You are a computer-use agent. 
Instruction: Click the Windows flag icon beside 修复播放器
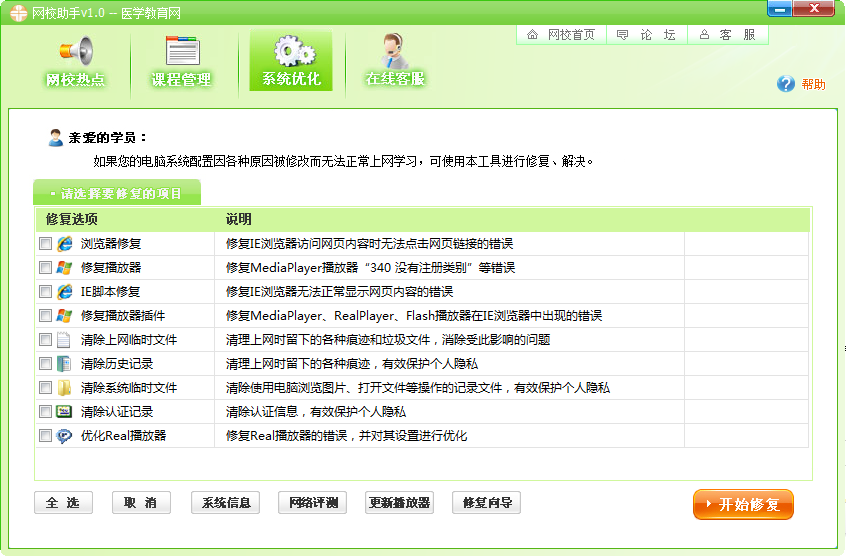pyautogui.click(x=65, y=268)
